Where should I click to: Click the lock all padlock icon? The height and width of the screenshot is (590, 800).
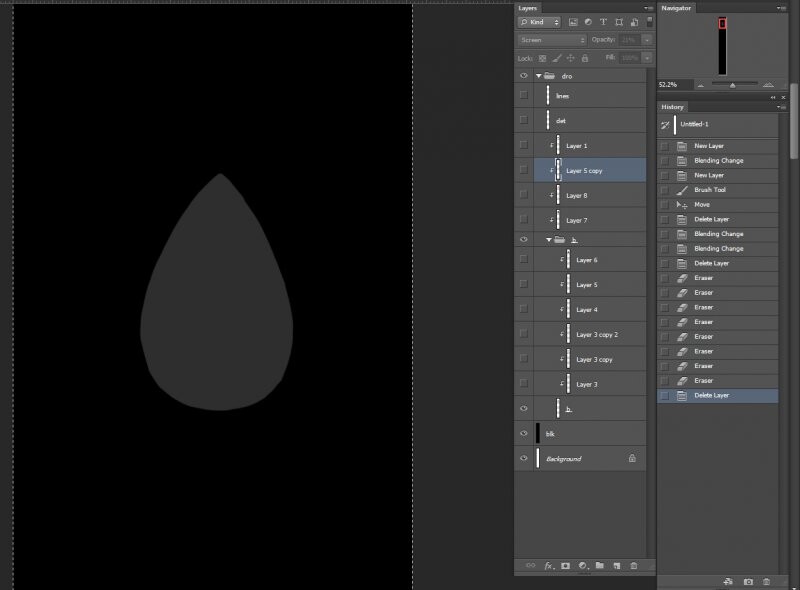(x=585, y=58)
